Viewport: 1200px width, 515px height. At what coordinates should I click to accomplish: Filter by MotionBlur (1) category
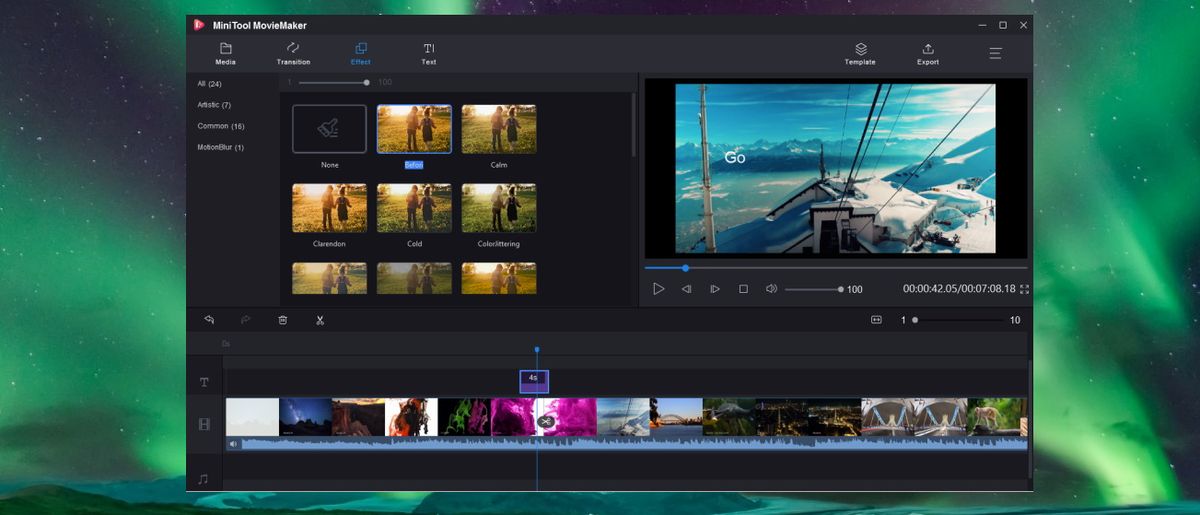(x=221, y=147)
